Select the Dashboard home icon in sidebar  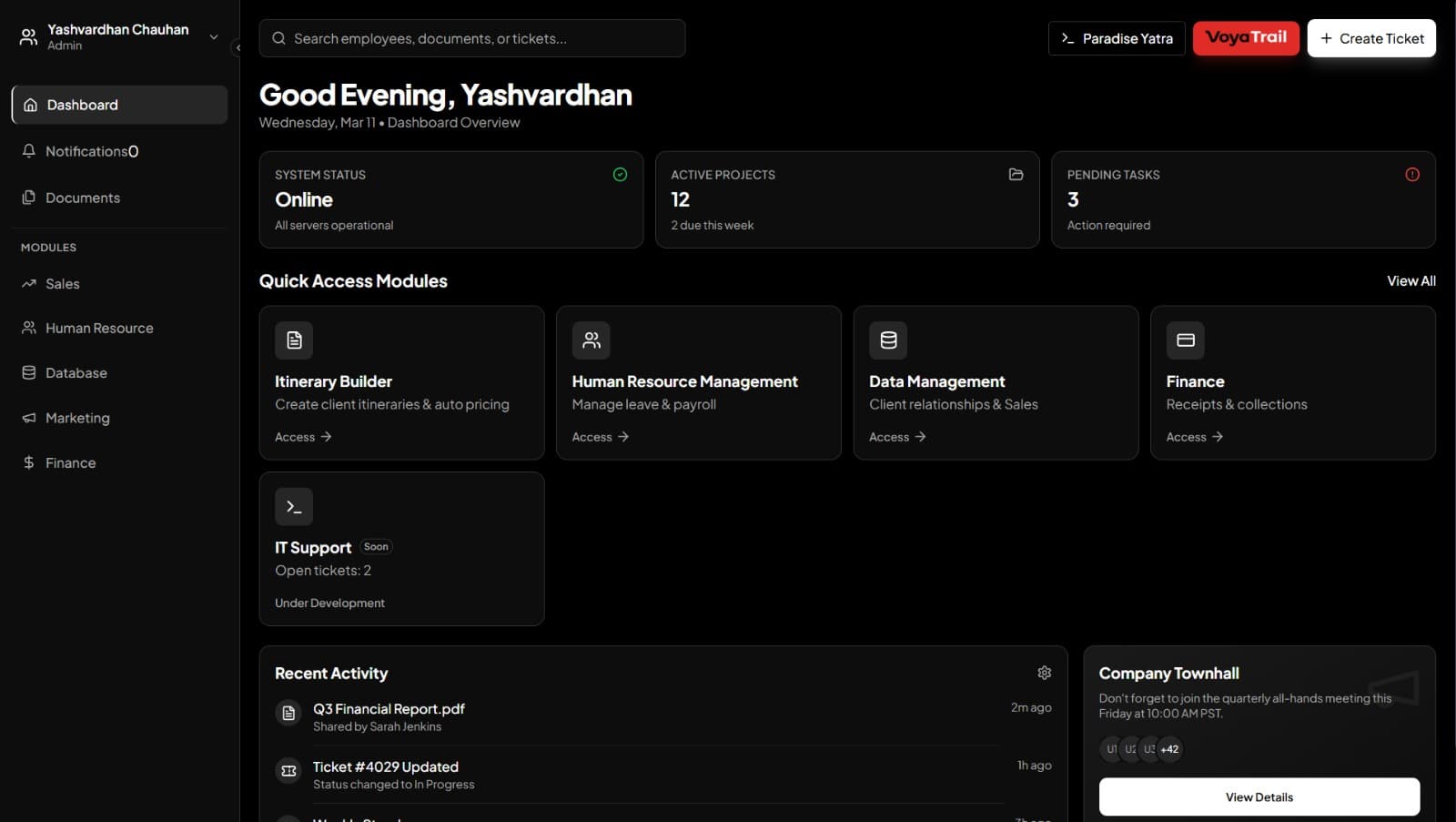pos(28,105)
